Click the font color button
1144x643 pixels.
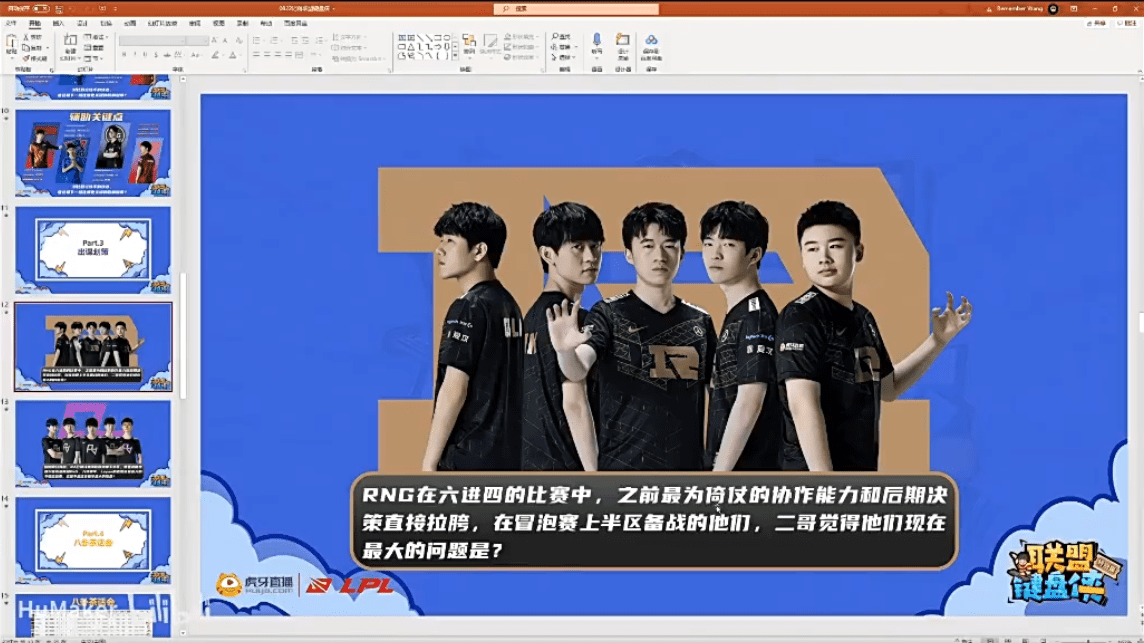pos(233,55)
